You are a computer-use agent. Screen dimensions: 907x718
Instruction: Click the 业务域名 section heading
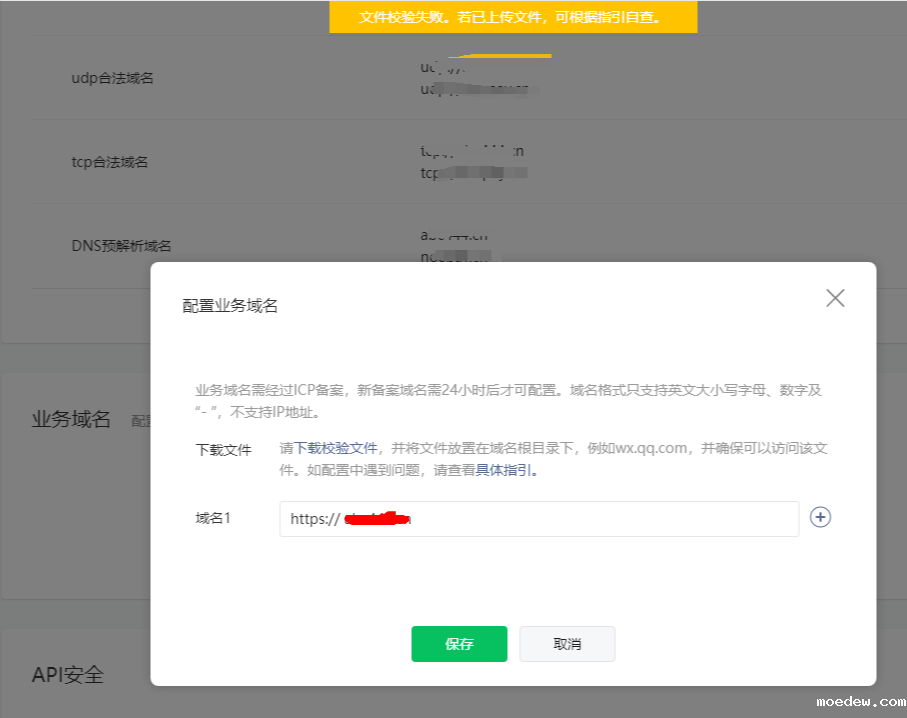[x=71, y=419]
